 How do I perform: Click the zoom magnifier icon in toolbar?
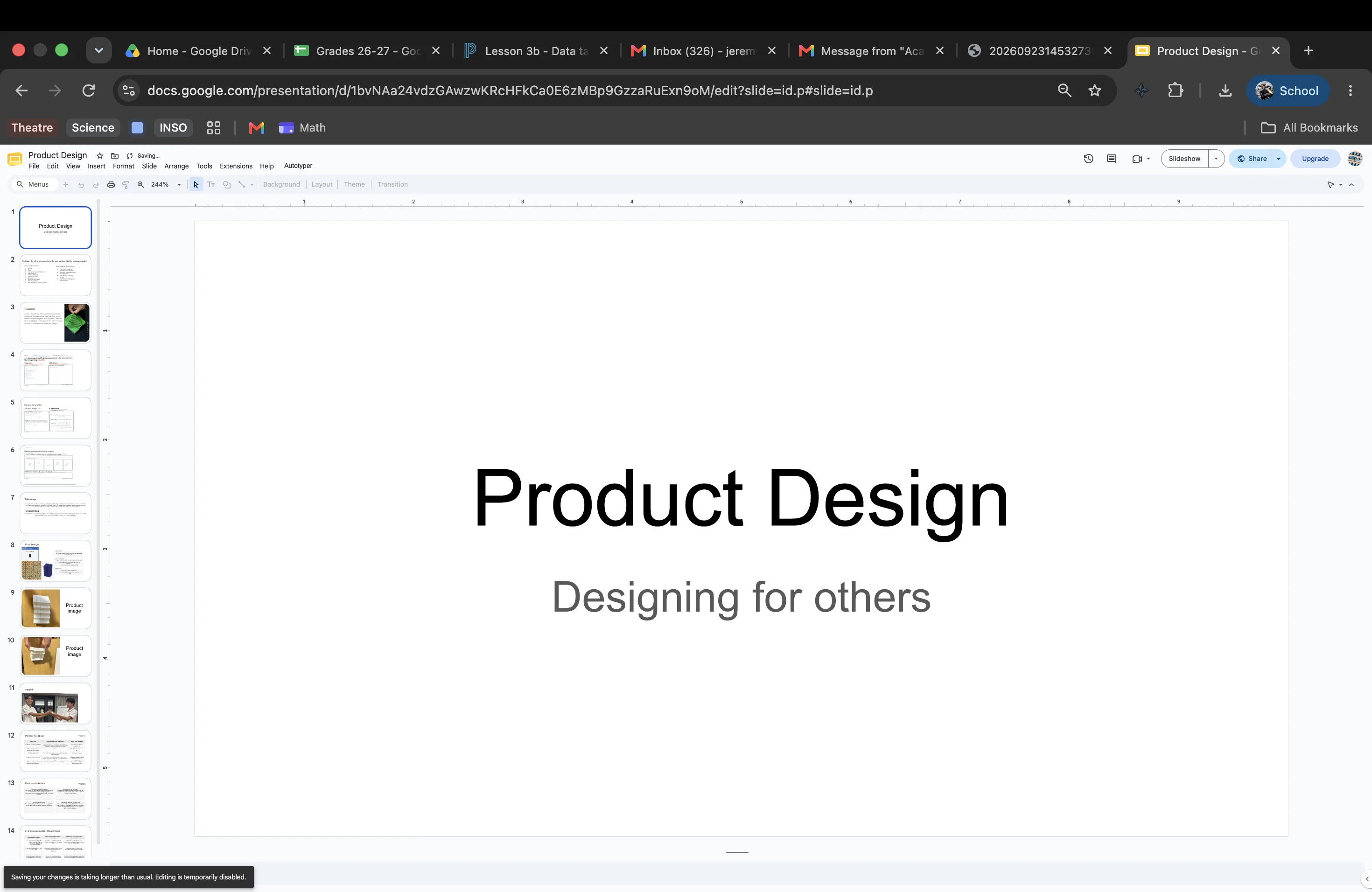click(140, 184)
